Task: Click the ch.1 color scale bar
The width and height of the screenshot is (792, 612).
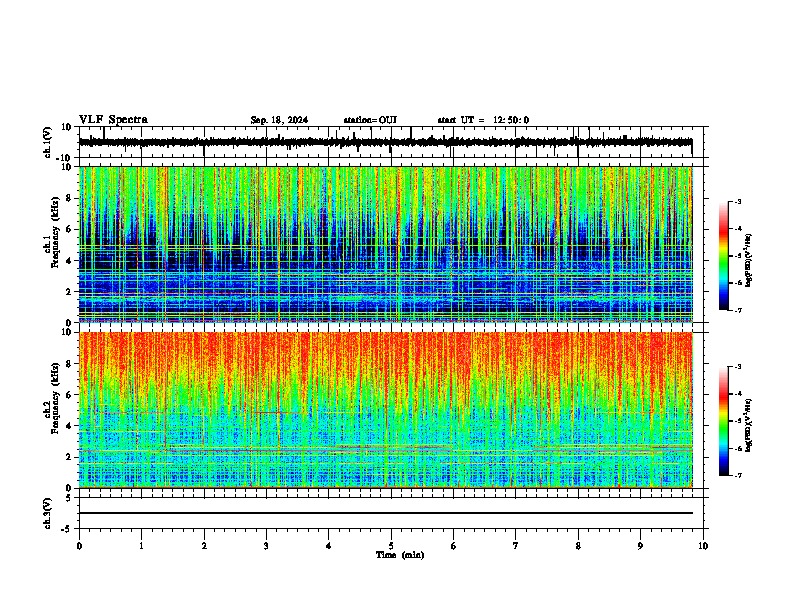Action: pos(723,256)
